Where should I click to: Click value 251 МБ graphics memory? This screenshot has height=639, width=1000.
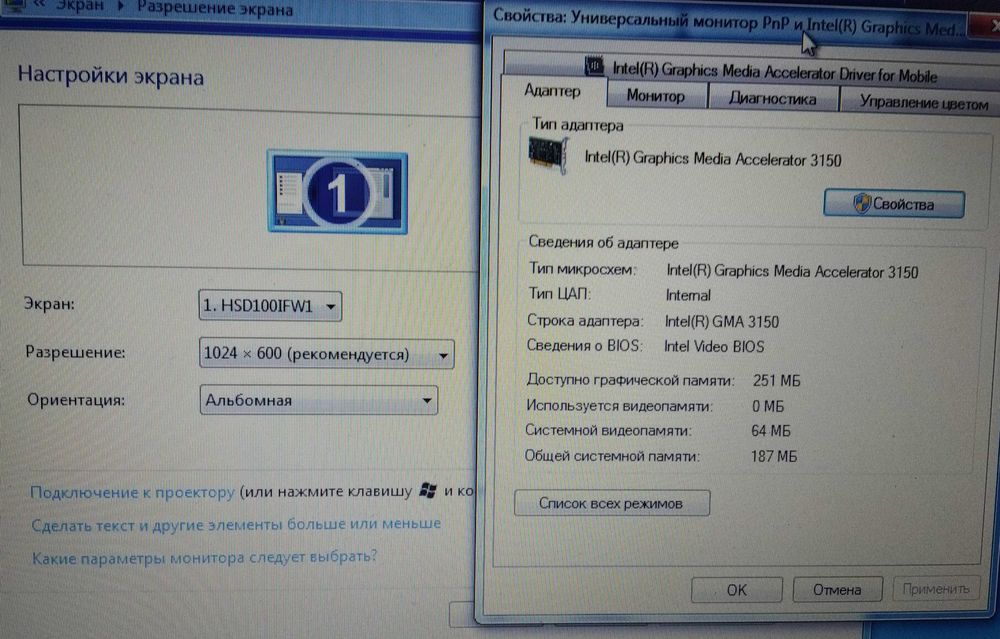[x=776, y=381]
